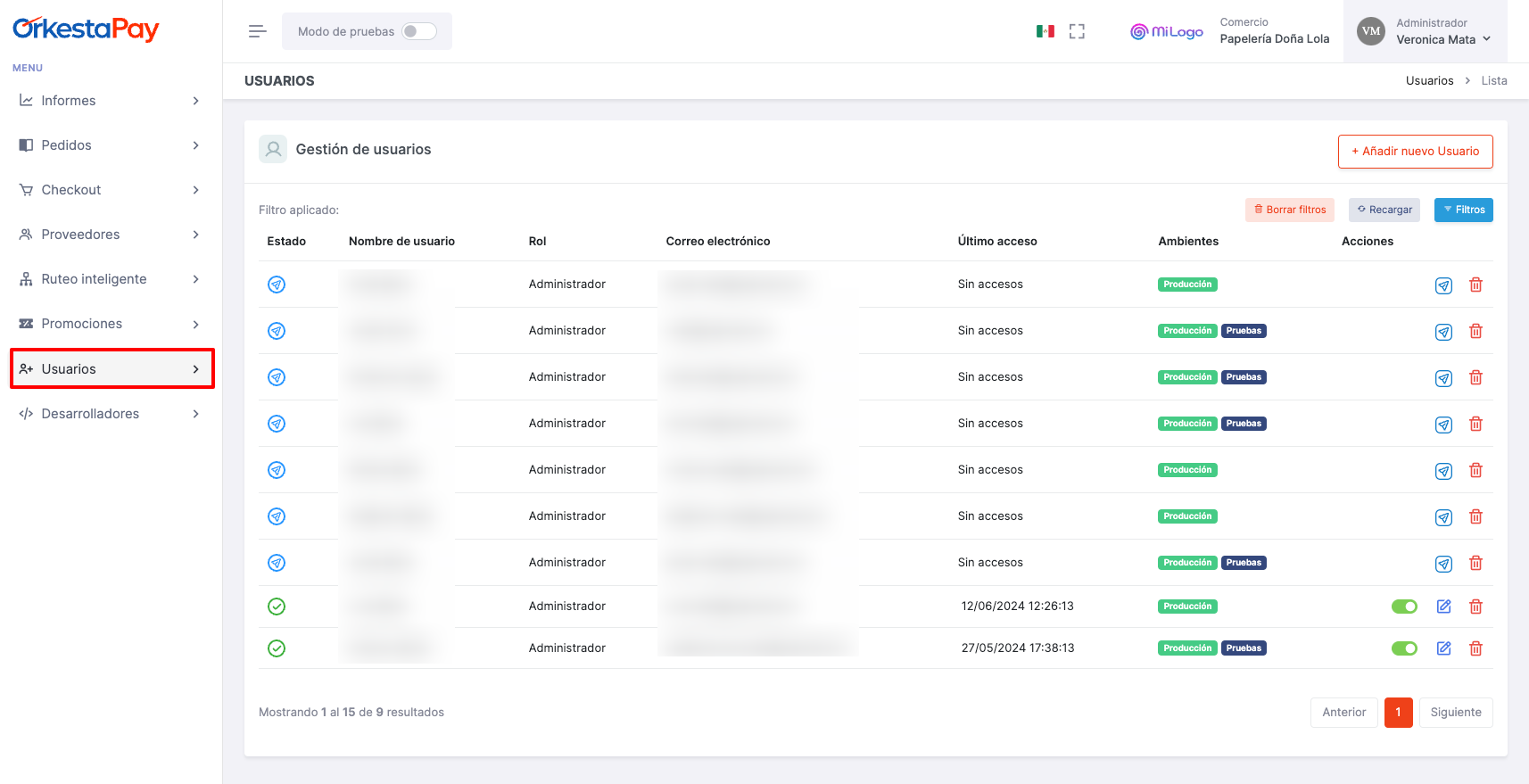Screen dimensions: 1529x784
Task: Edit the user last accessed 27/05/2024
Action: (1443, 648)
